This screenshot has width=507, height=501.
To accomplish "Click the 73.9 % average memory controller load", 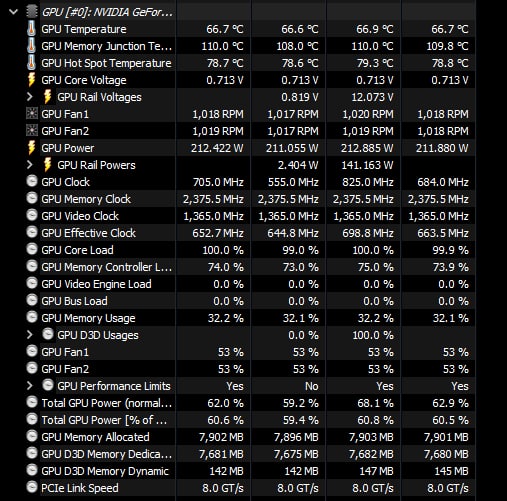I will point(451,267).
